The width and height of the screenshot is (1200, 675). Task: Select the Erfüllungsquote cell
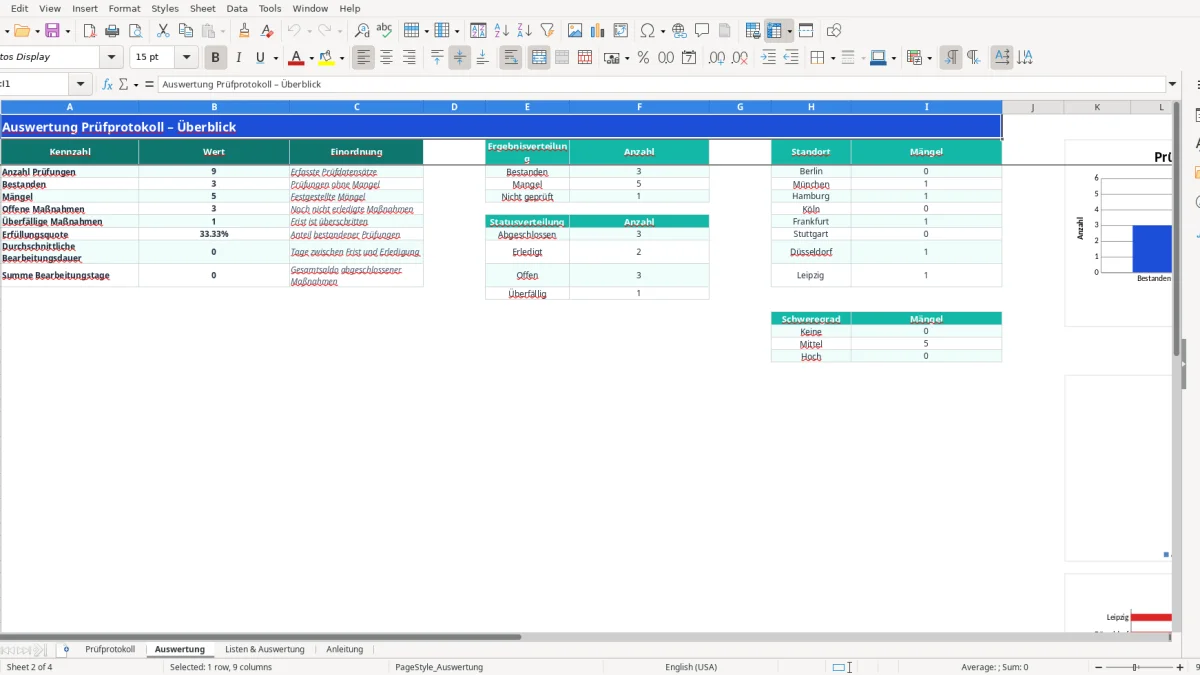point(69,234)
